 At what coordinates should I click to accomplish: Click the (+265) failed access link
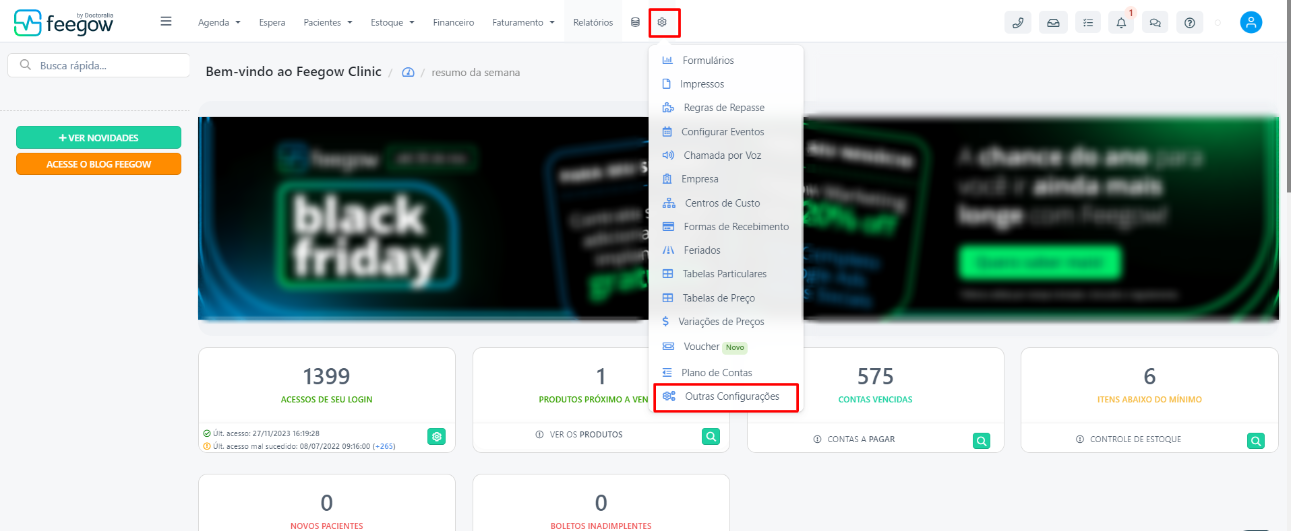[x=385, y=446]
